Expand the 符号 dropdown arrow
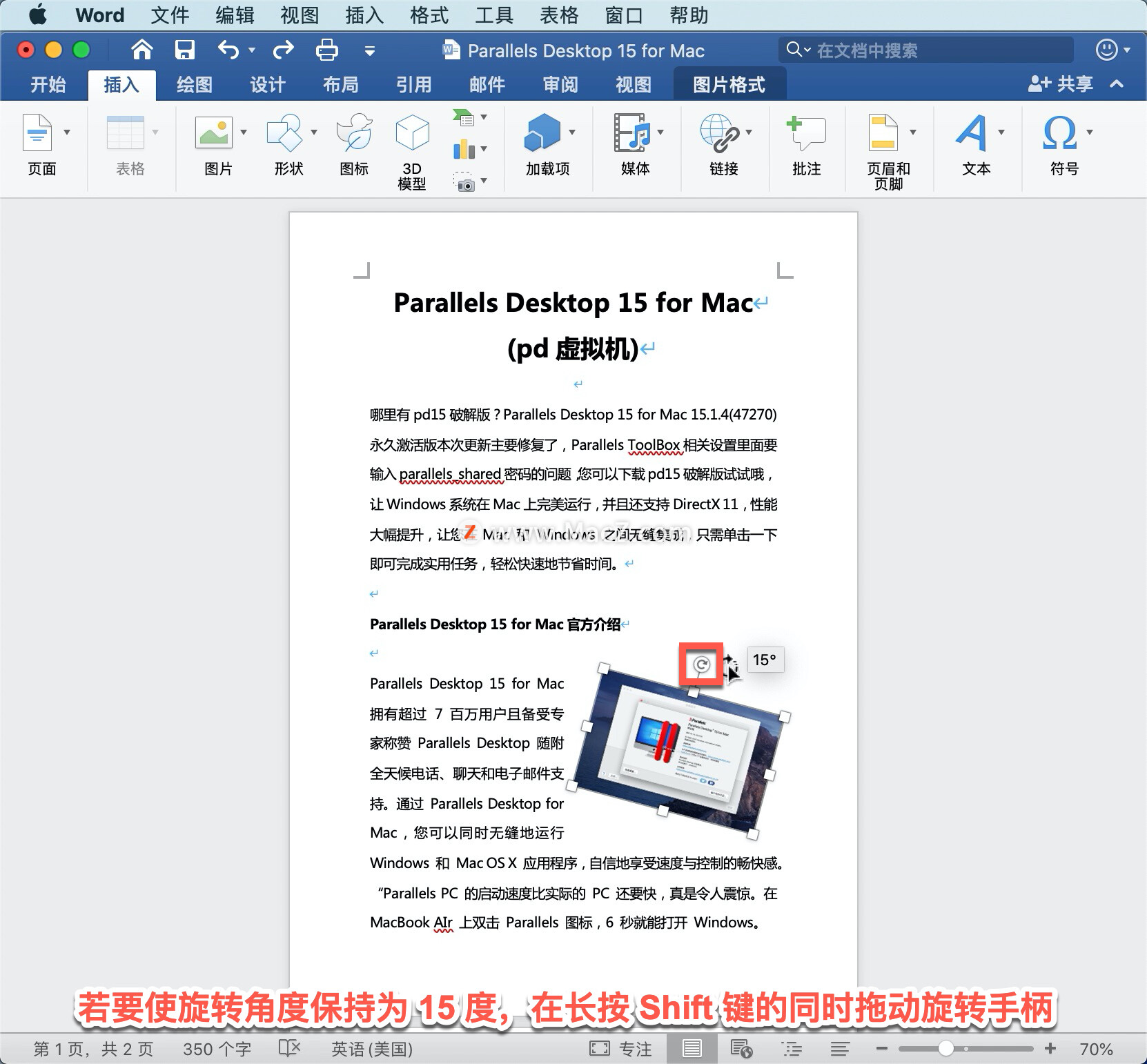This screenshot has width=1147, height=1064. pyautogui.click(x=1090, y=132)
